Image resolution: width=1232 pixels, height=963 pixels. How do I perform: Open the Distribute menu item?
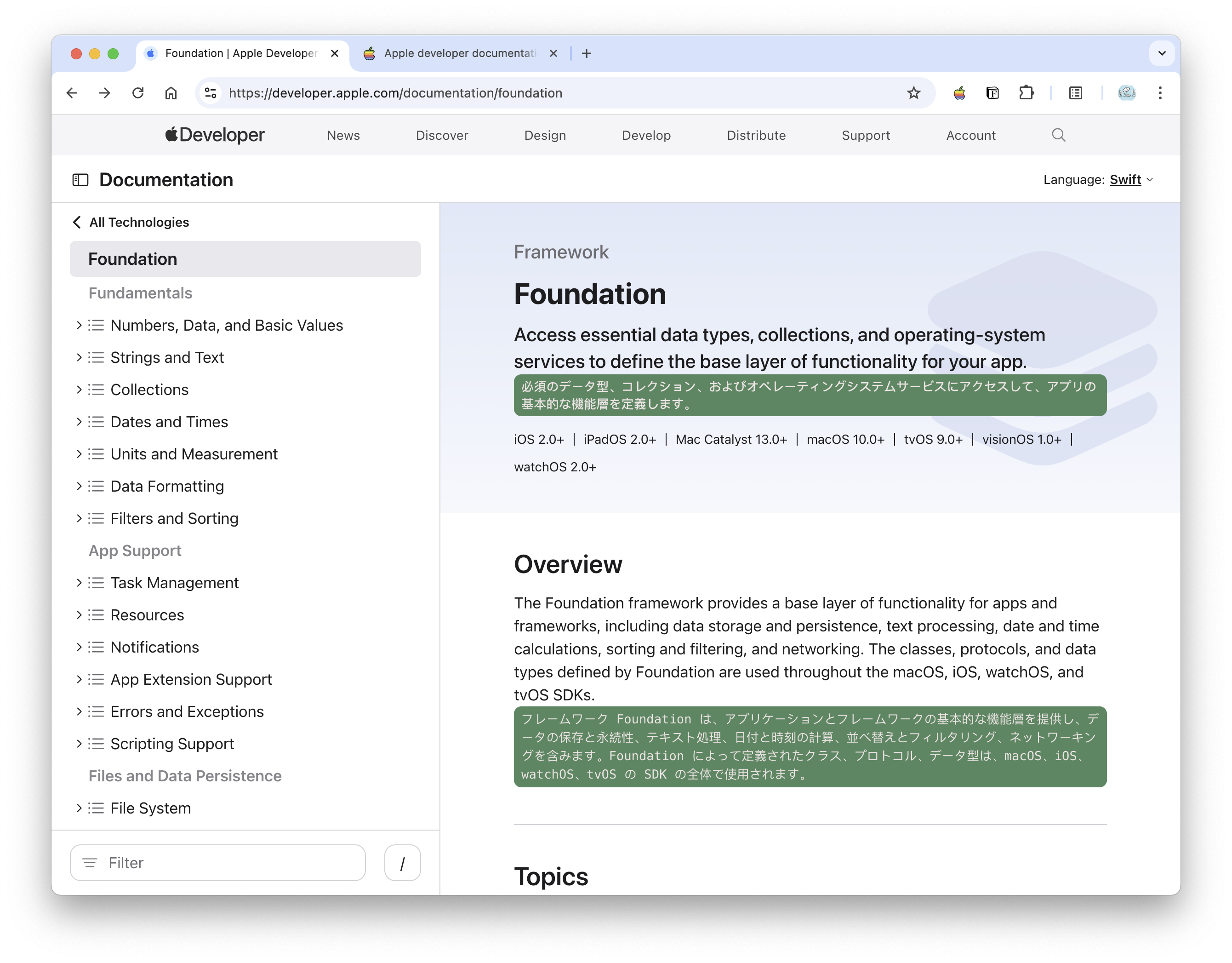coord(756,136)
